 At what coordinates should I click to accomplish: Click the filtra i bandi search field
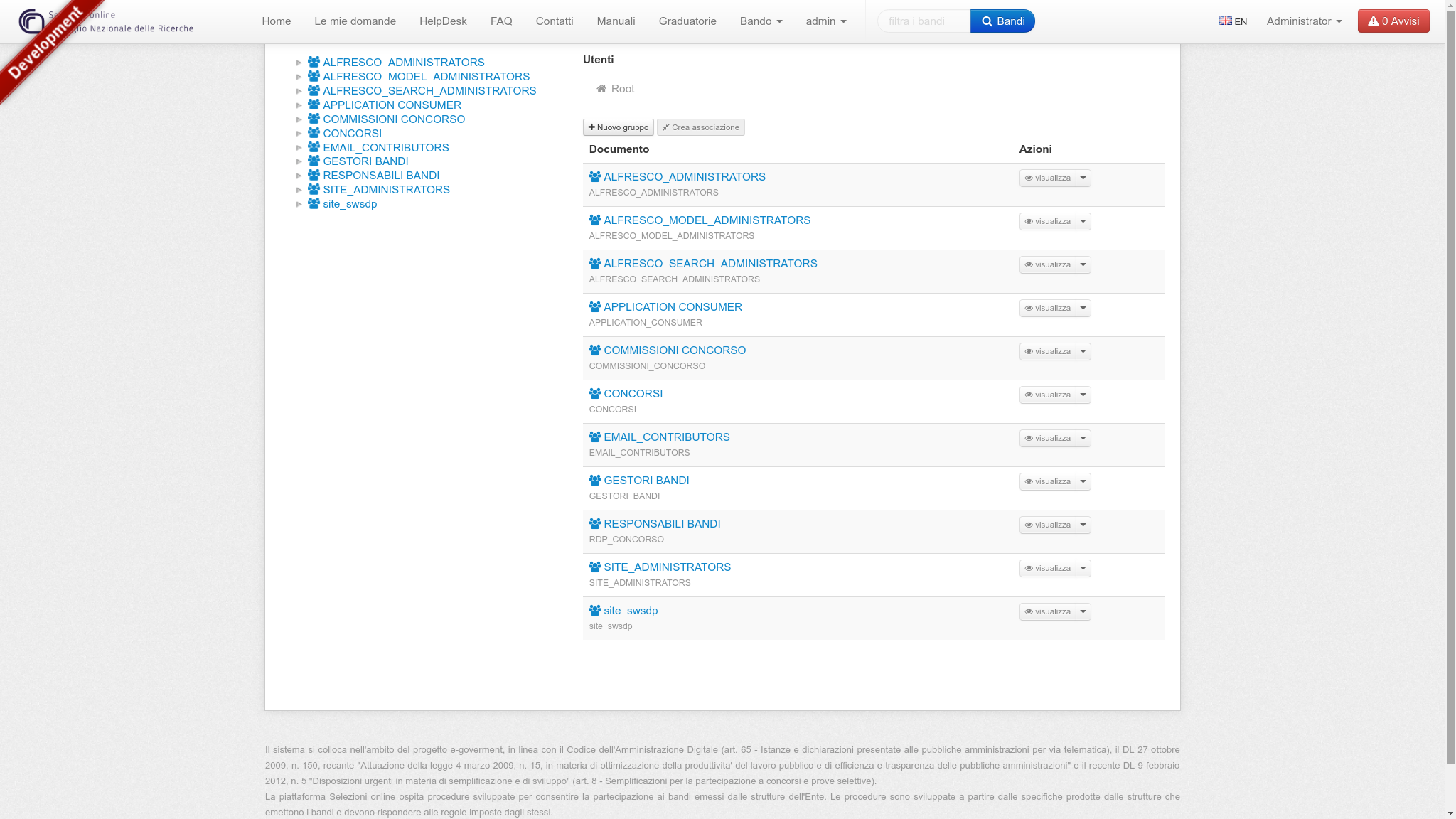(x=924, y=21)
